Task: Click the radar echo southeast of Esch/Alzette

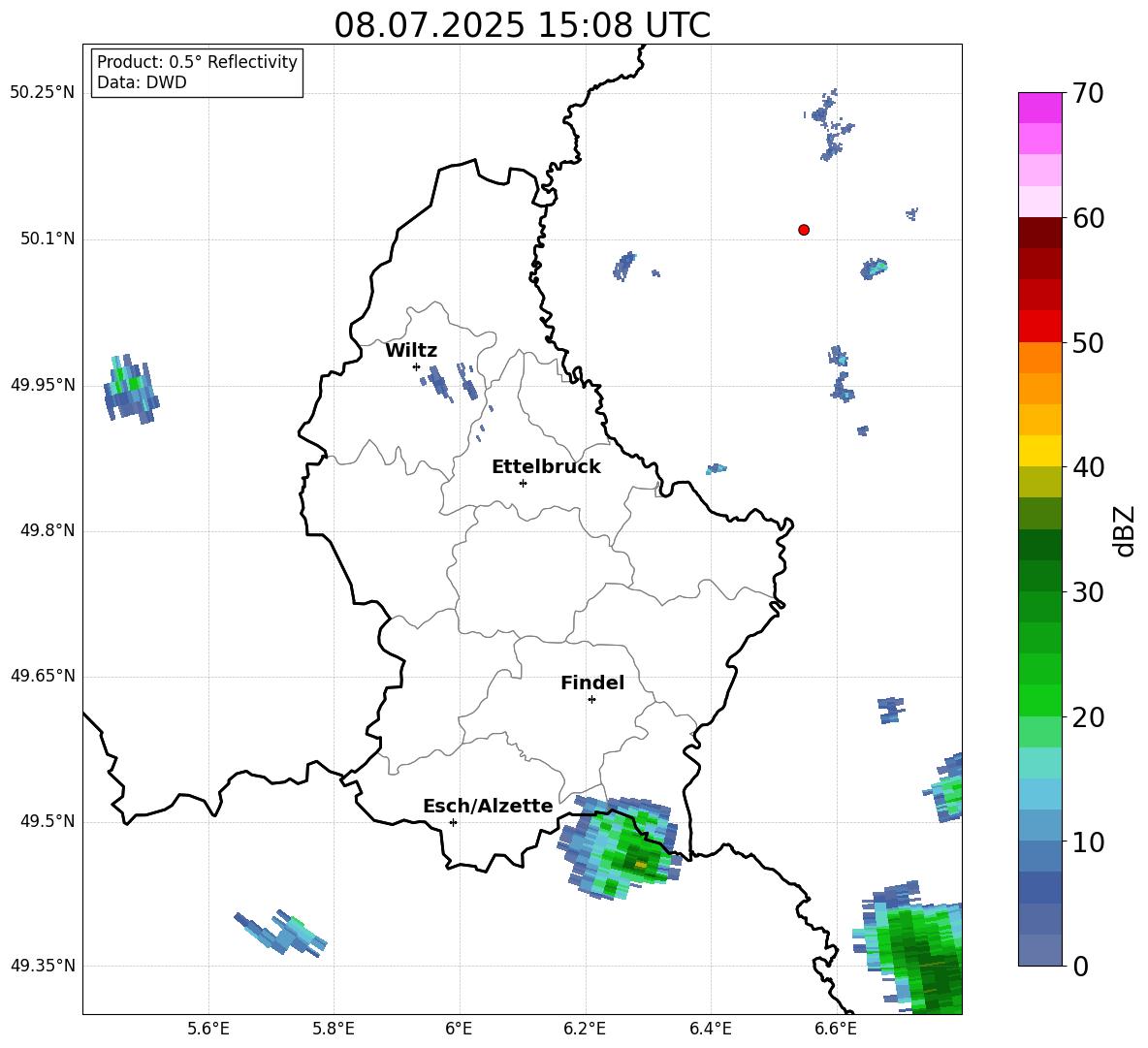Action: click(621, 847)
